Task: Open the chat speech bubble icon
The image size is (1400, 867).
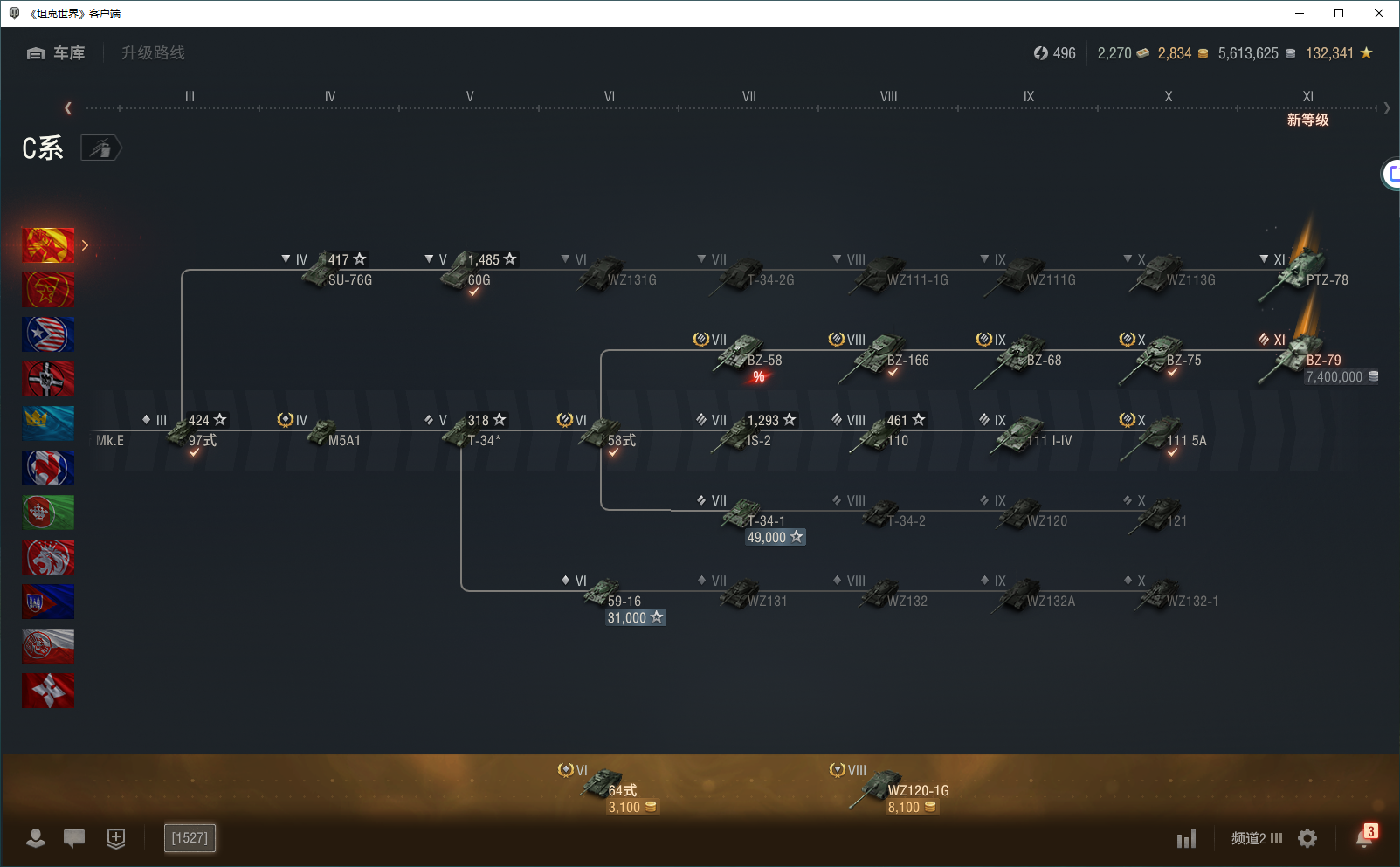Action: tap(74, 838)
